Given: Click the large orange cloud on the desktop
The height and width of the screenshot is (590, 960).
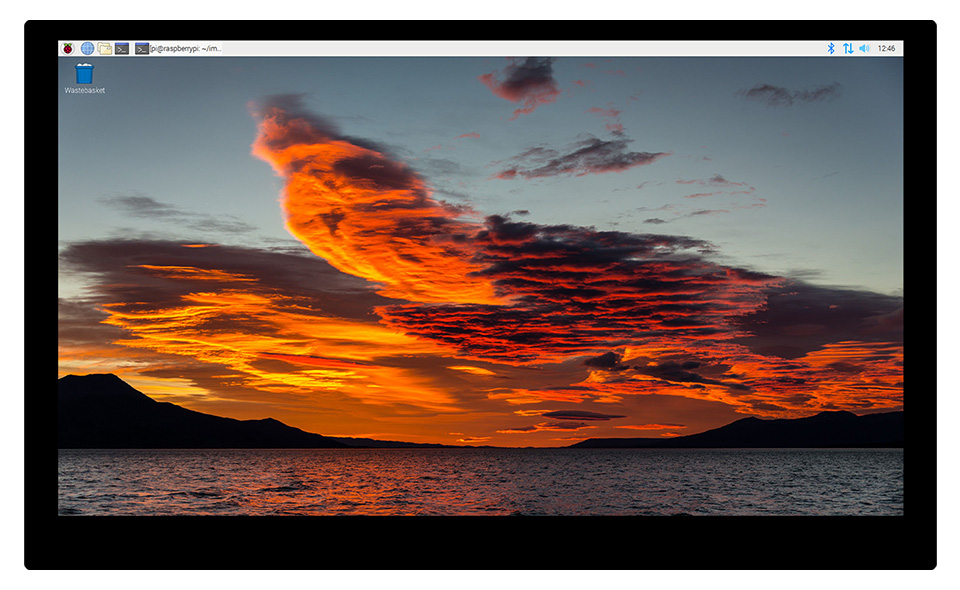Looking at the screenshot, I should [x=340, y=200].
